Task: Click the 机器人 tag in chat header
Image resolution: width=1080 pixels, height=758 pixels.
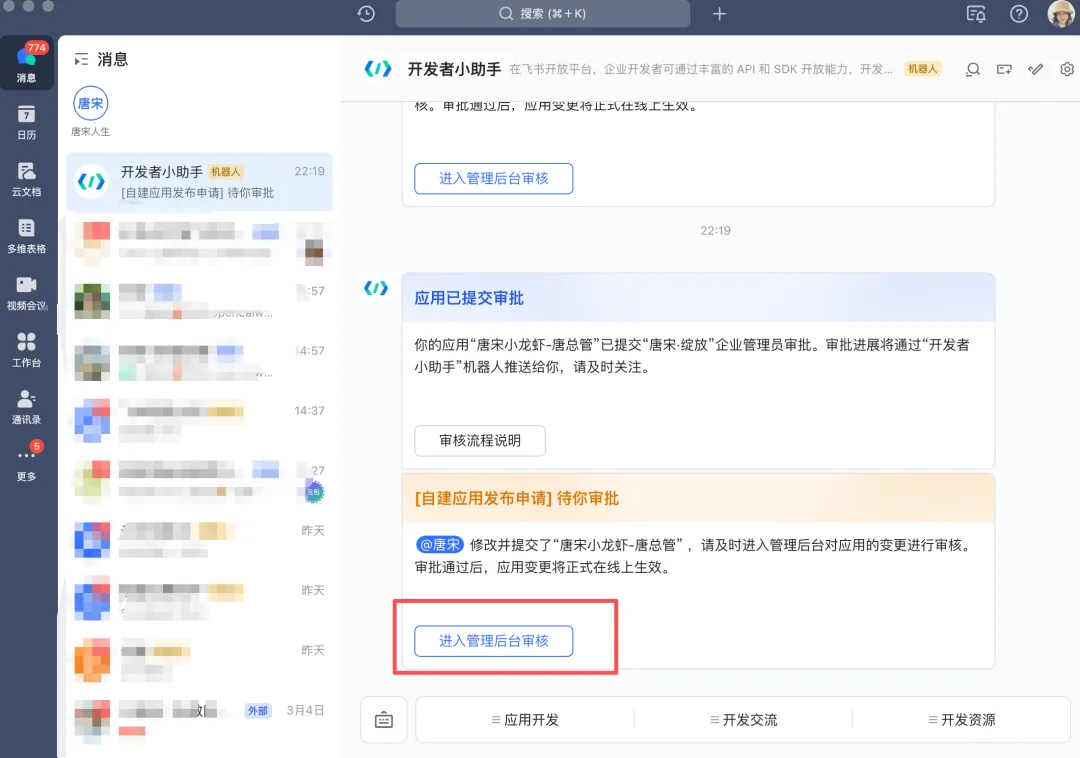Action: [x=922, y=69]
